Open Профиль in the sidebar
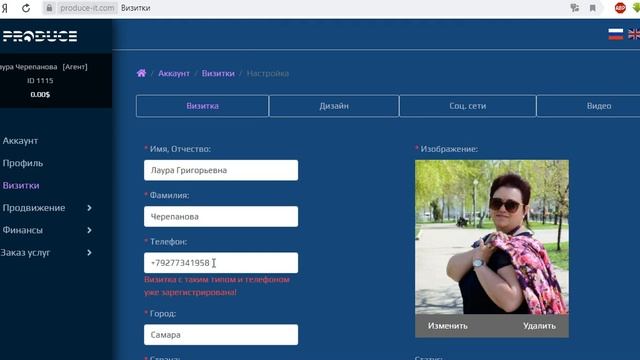Image resolution: width=640 pixels, height=360 pixels. coord(22,163)
